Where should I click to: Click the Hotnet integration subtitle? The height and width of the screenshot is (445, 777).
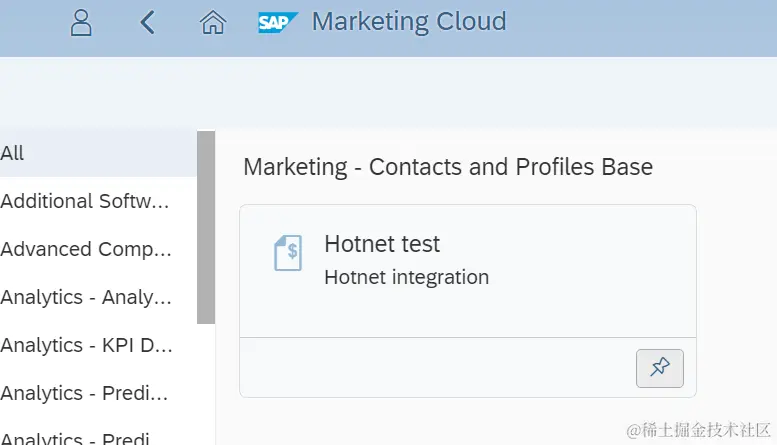tap(406, 277)
